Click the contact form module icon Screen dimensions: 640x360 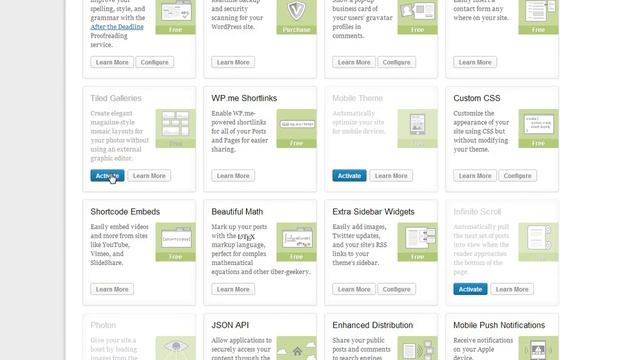(x=538, y=17)
